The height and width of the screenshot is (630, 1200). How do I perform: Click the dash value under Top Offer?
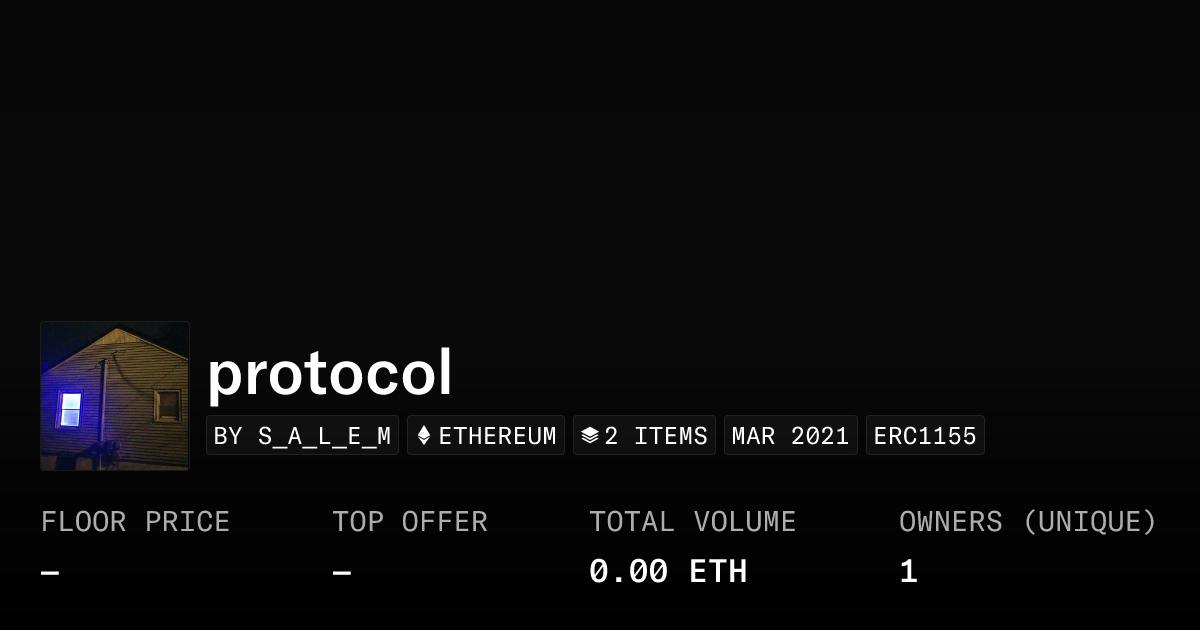coord(342,572)
